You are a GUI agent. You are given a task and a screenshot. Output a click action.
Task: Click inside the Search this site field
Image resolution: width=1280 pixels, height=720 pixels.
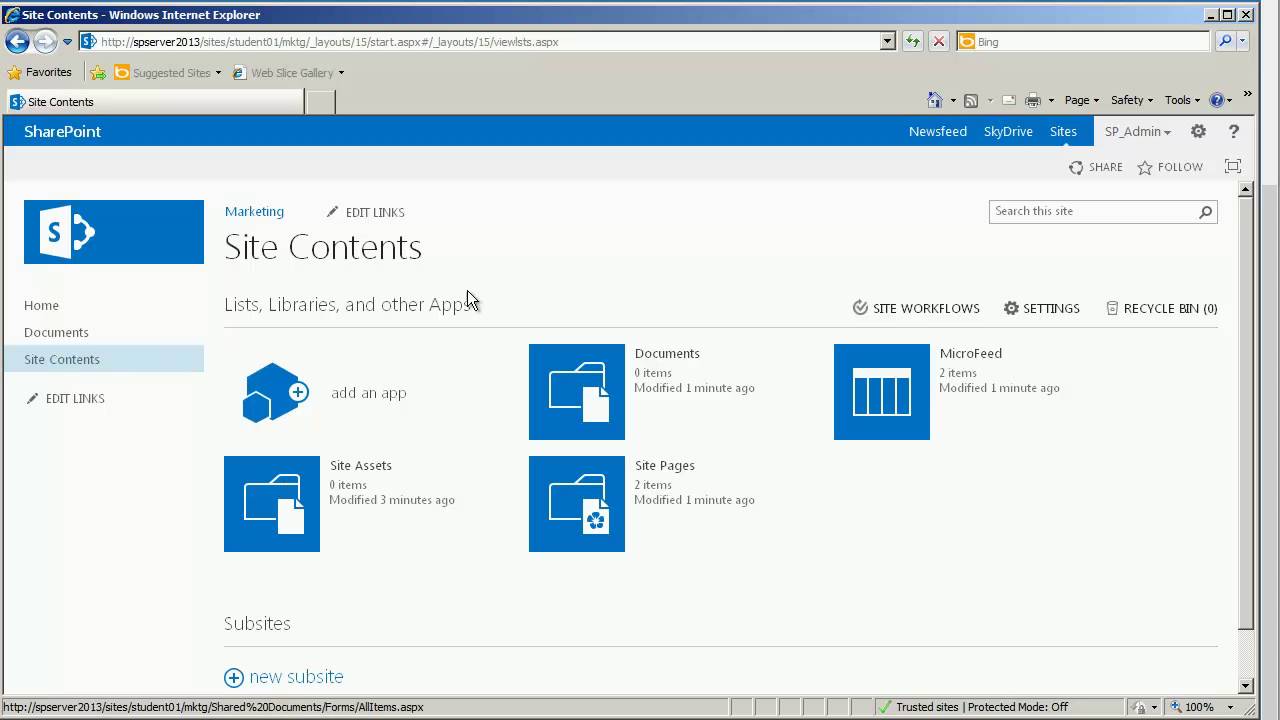(x=1080, y=211)
